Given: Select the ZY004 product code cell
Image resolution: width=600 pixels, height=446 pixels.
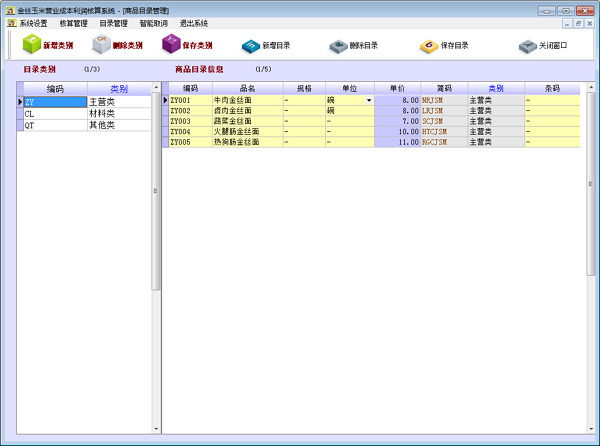Looking at the screenshot, I should pos(190,132).
